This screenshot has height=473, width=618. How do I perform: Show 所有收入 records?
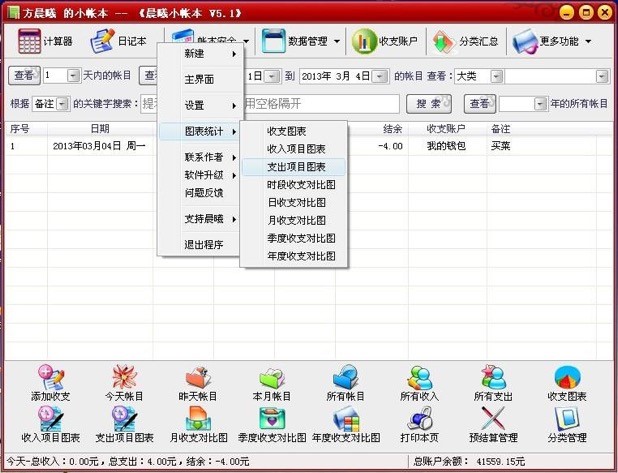(x=419, y=383)
